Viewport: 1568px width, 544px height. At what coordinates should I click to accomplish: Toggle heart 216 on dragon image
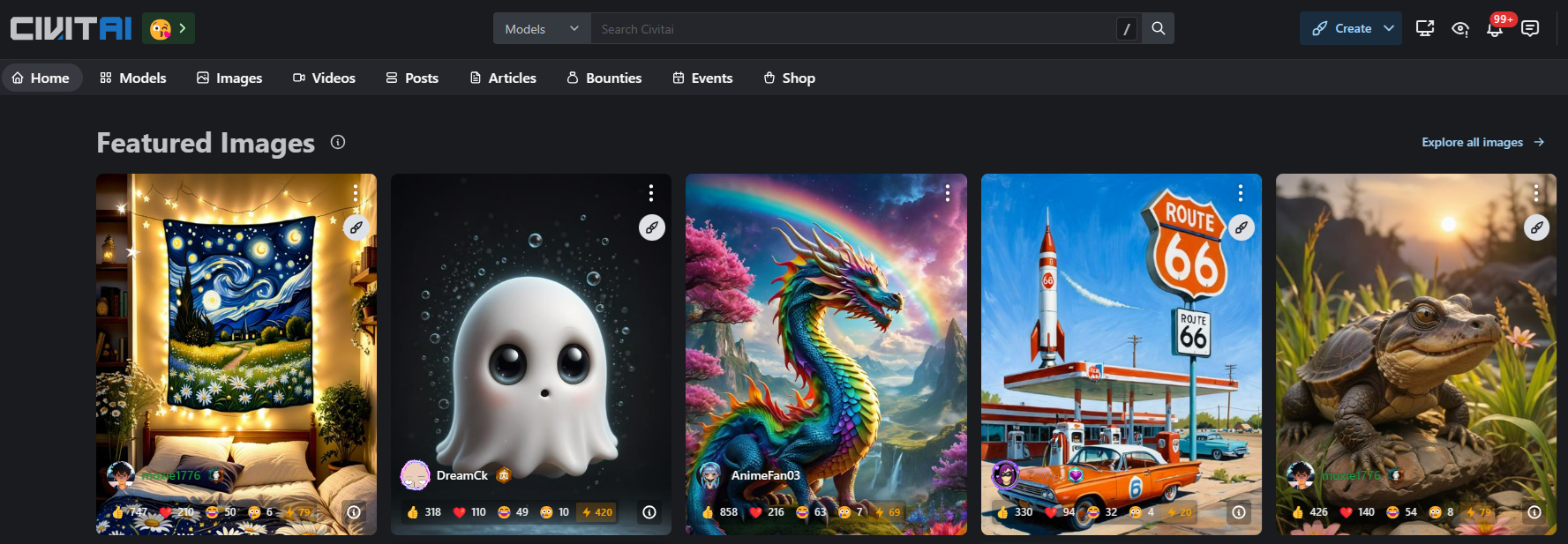[x=766, y=512]
